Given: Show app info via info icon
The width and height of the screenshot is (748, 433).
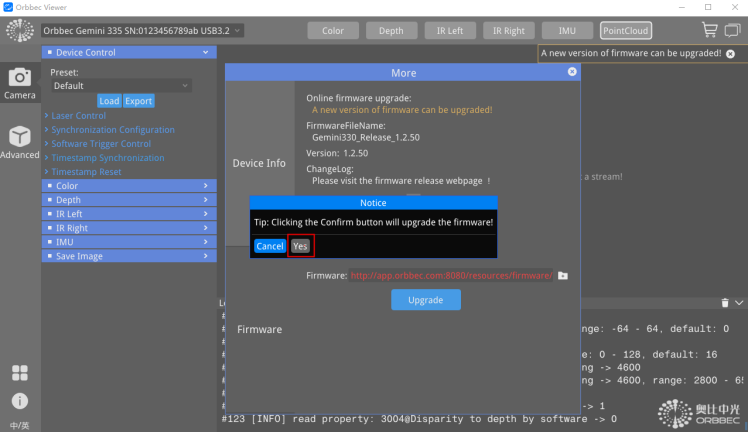Looking at the screenshot, I should [x=19, y=401].
